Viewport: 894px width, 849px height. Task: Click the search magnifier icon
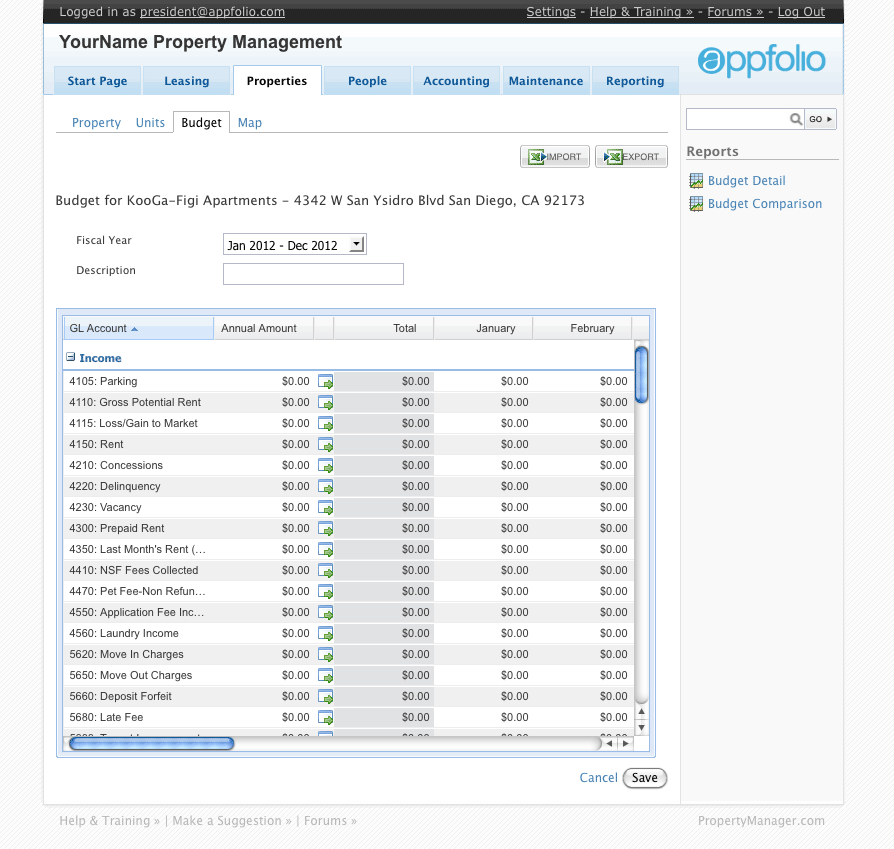(795, 118)
